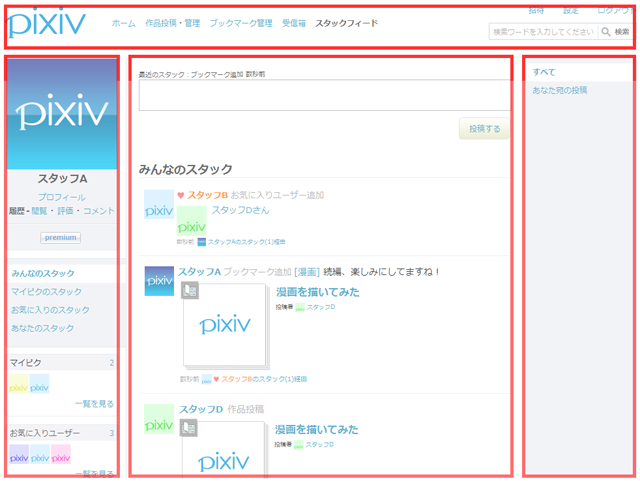This screenshot has height=481, width=640.
Task: Open first manga thumbnail image
Action: 225,325
